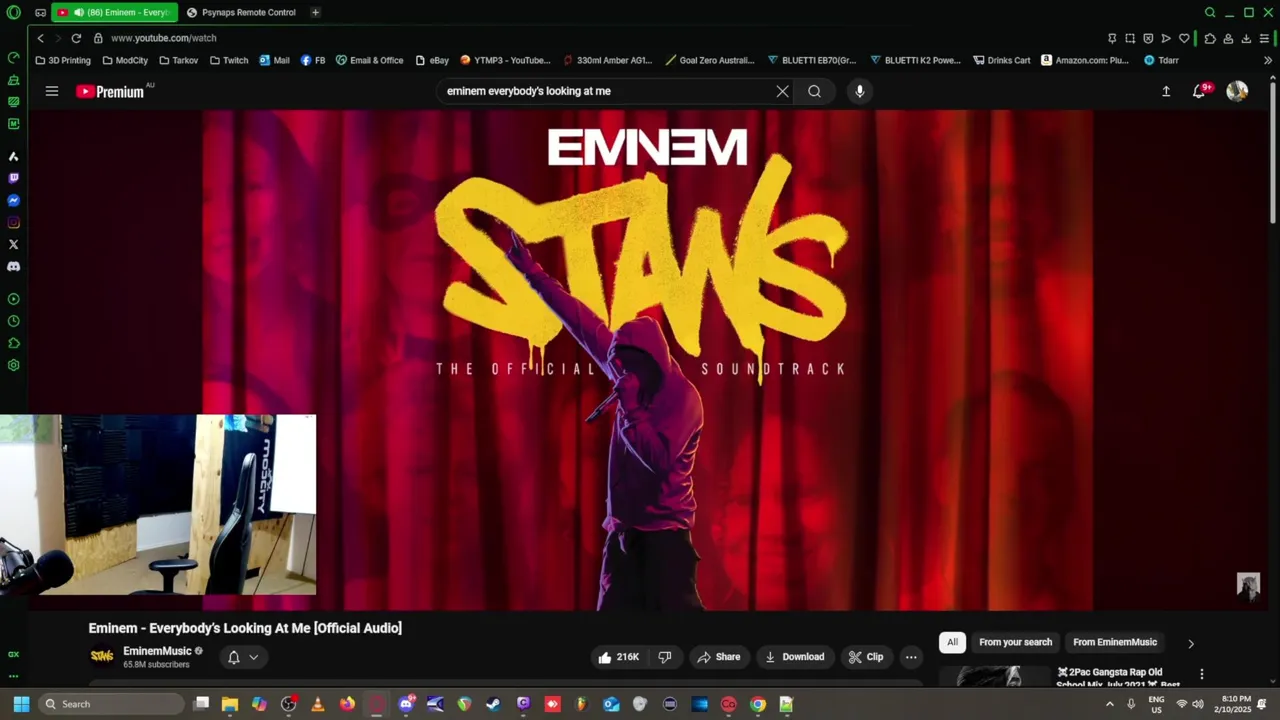
Task: Open X in Opera sidebar
Action: (x=13, y=245)
